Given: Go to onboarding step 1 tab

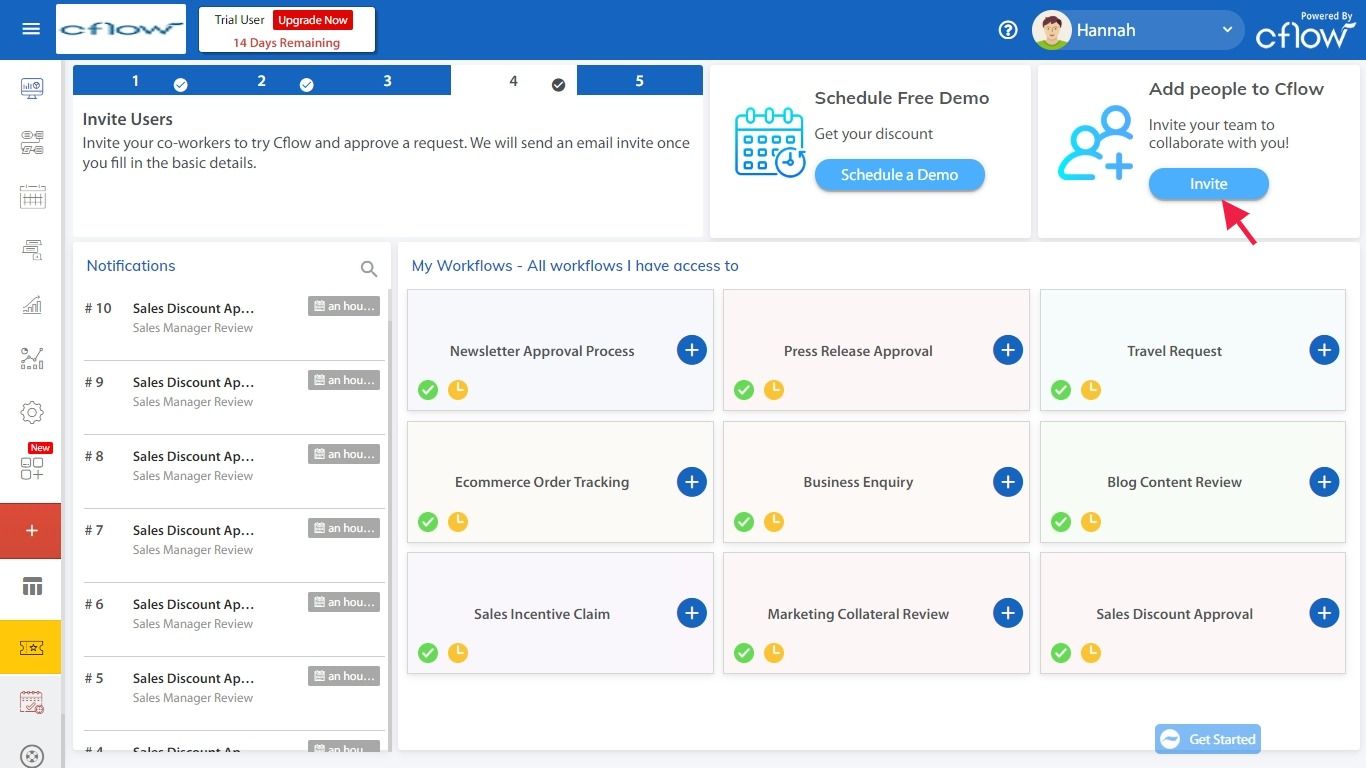Looking at the screenshot, I should [x=136, y=81].
